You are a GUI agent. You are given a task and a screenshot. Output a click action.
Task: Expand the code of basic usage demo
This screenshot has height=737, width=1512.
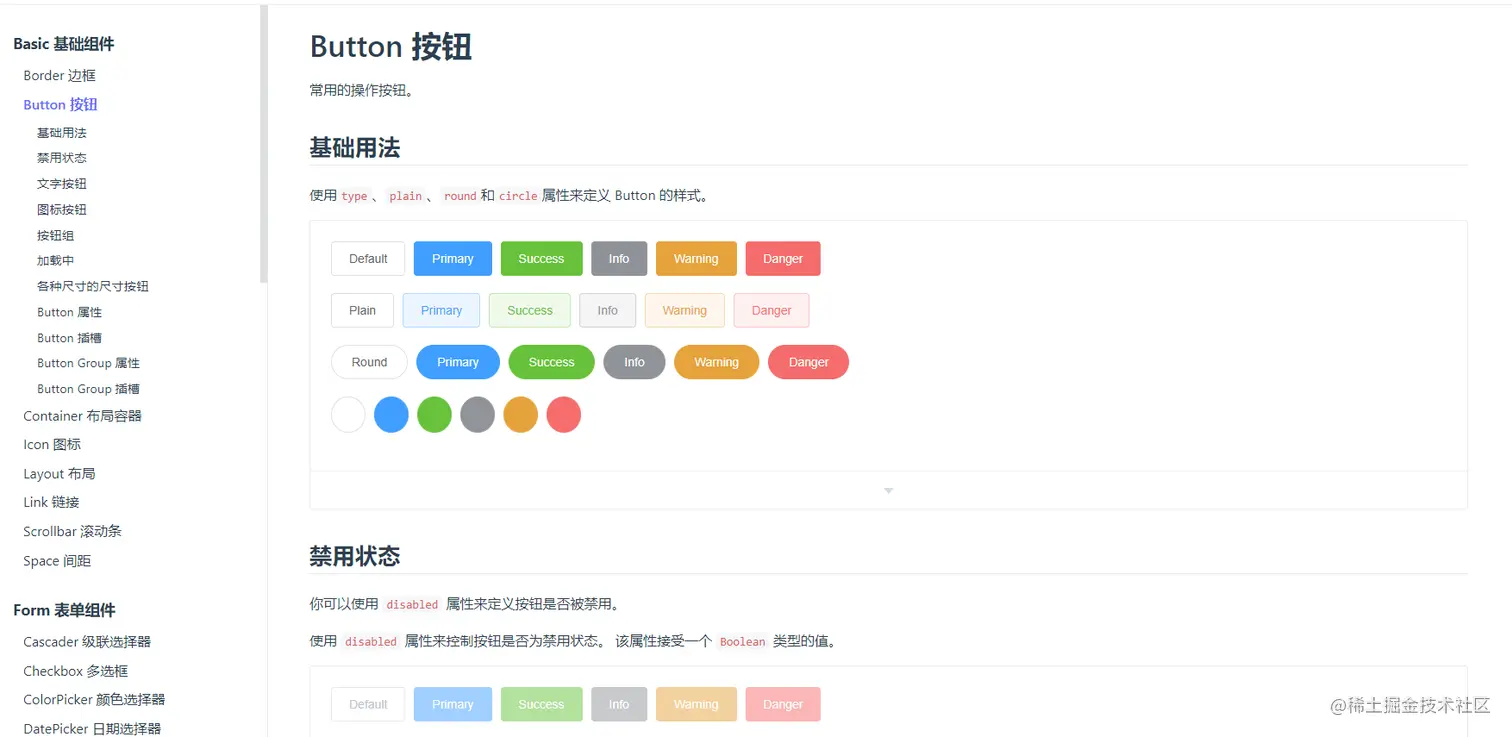888,491
